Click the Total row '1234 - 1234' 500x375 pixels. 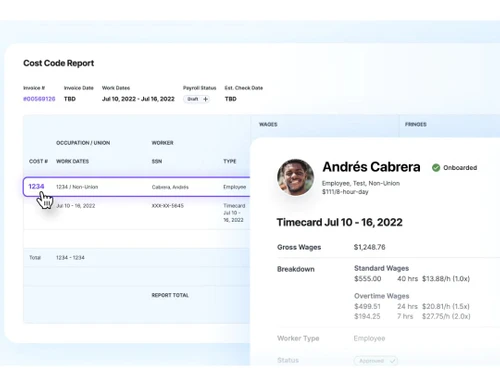(x=70, y=258)
